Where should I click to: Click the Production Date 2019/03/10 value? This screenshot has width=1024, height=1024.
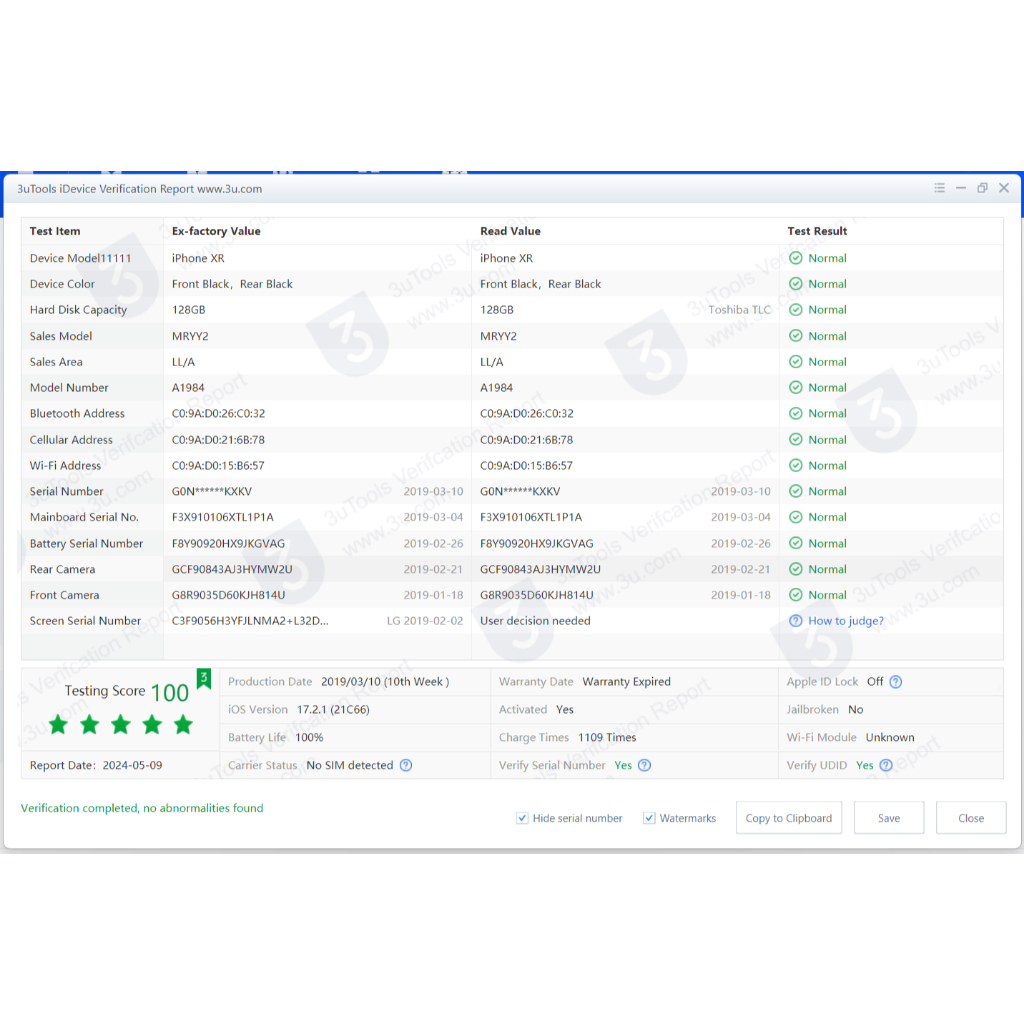coord(385,682)
